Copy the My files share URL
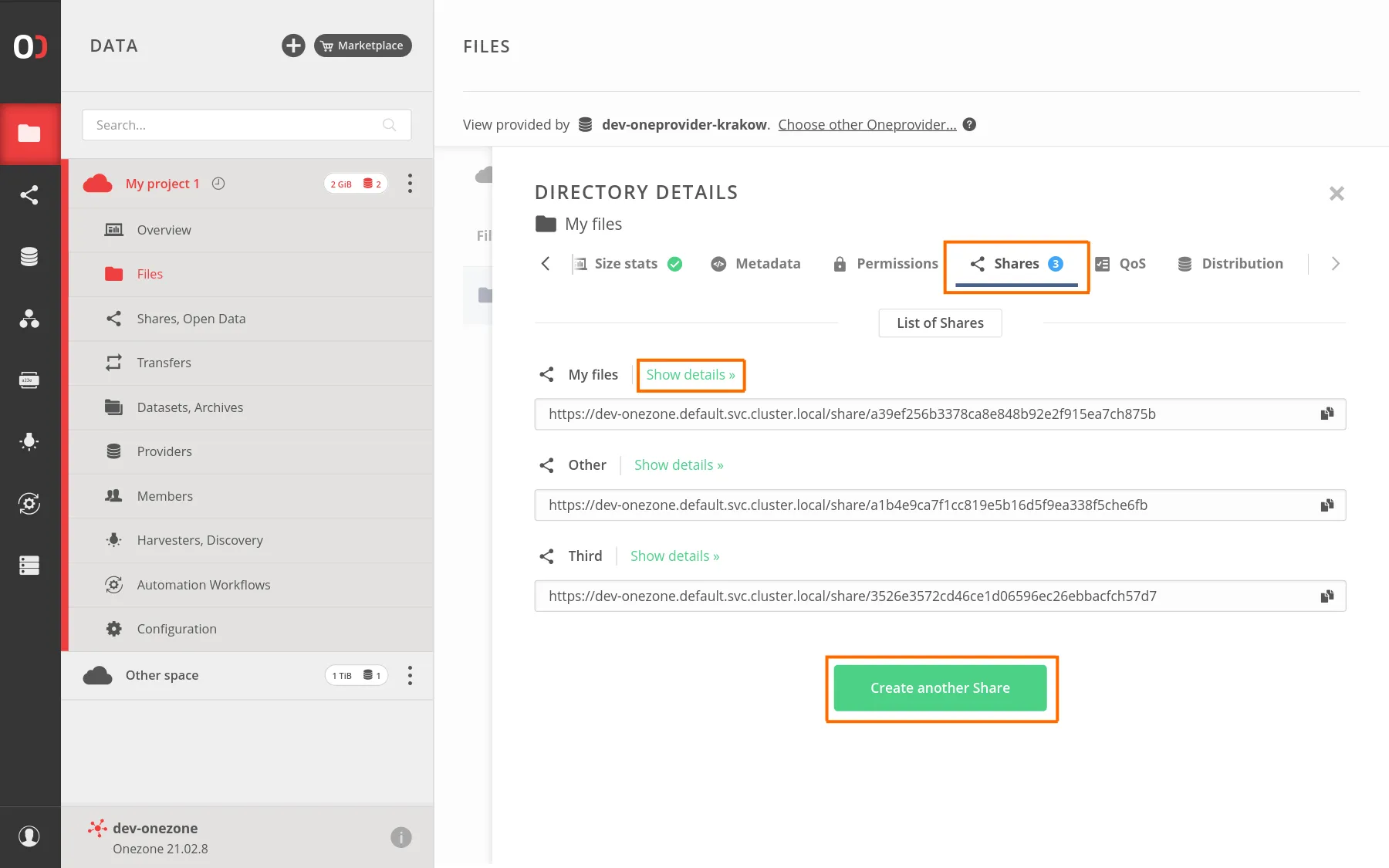Viewport: 1389px width, 868px height. [x=1327, y=414]
